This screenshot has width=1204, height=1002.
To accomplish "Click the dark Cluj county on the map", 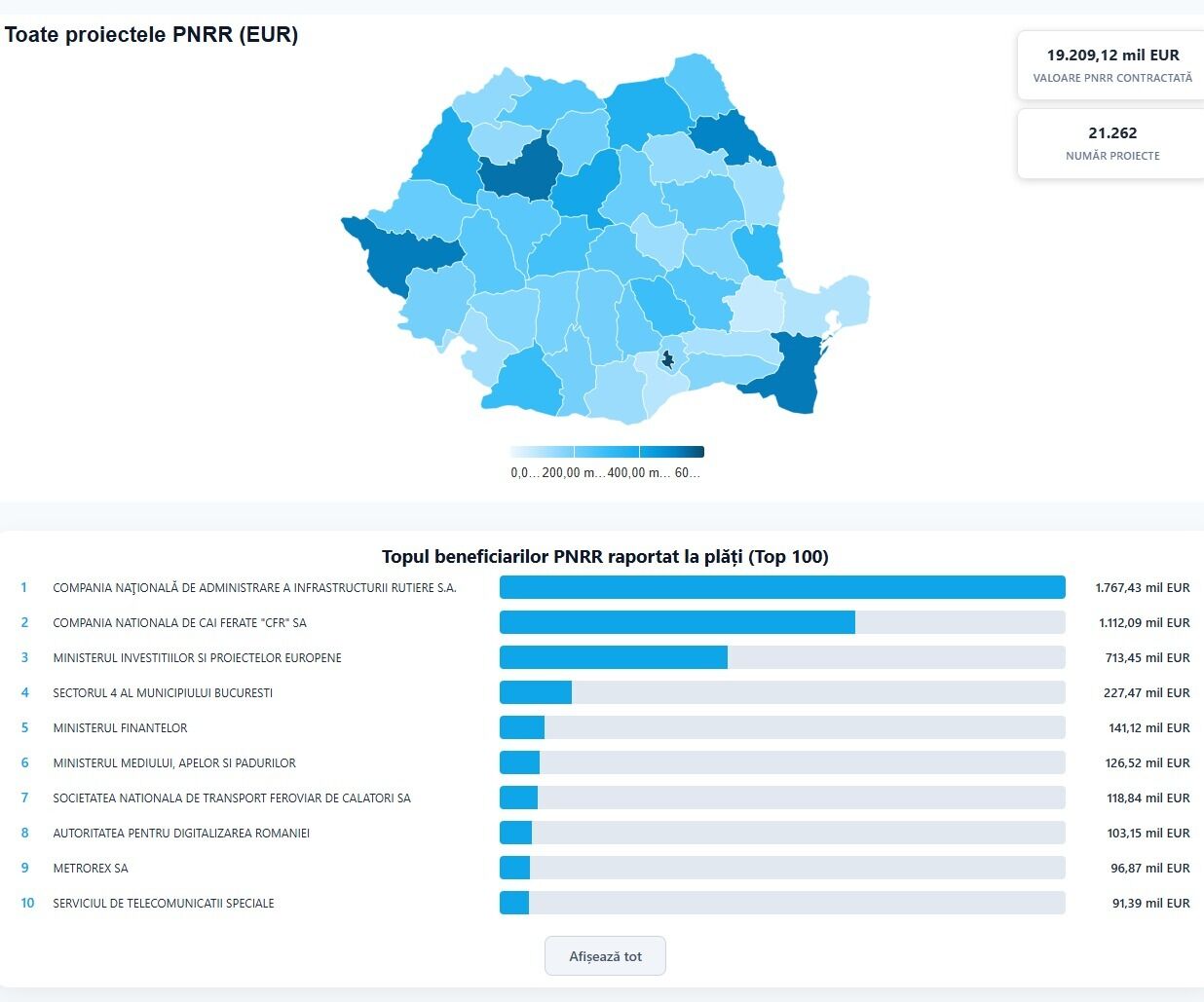I will pos(519,168).
